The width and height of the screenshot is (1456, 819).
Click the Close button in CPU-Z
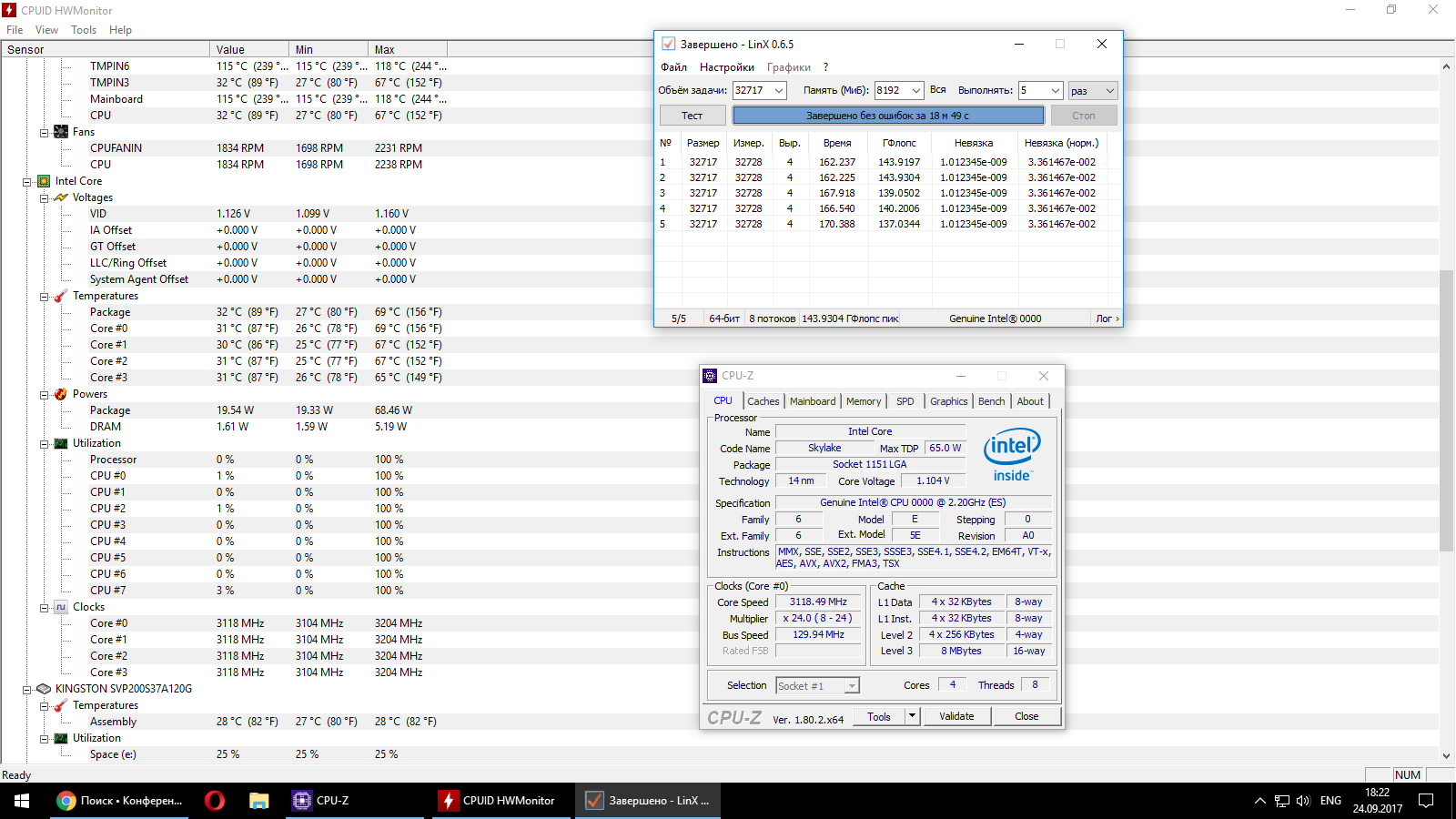1026,716
